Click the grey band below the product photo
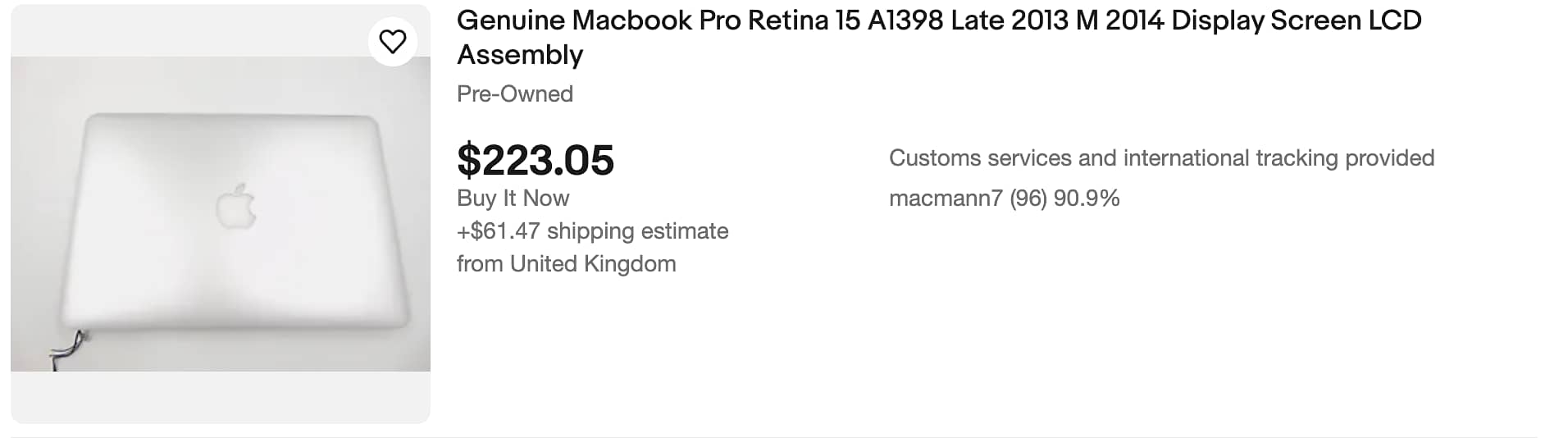This screenshot has height=438, width=1568. pyautogui.click(x=220, y=396)
